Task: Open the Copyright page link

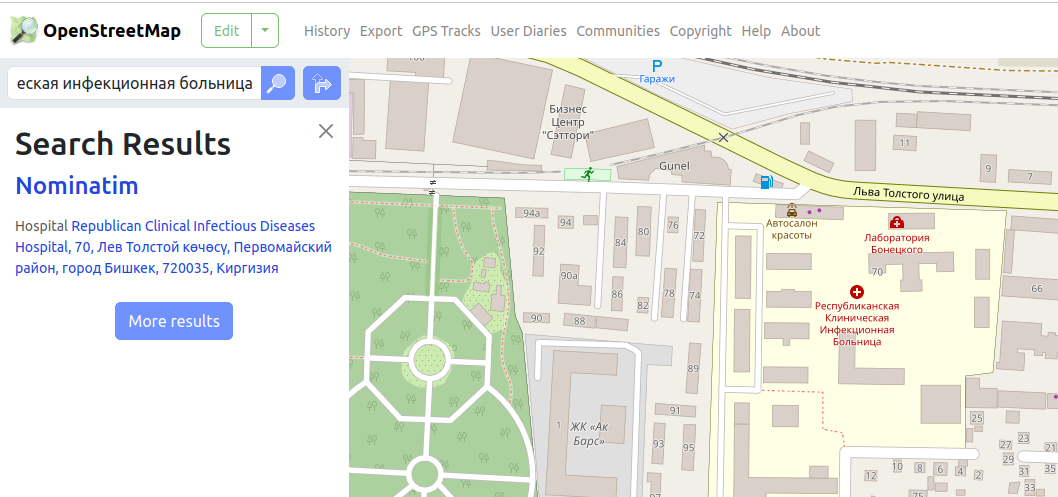Action: (700, 31)
